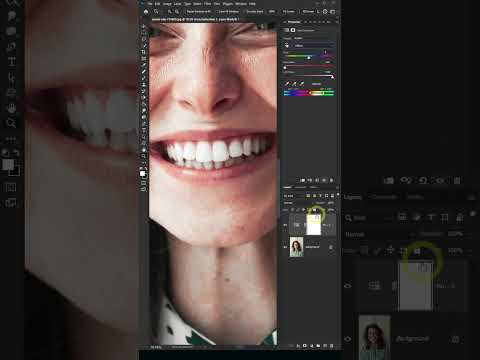Toggle Scrubby Zoom option

tap(255, 11)
